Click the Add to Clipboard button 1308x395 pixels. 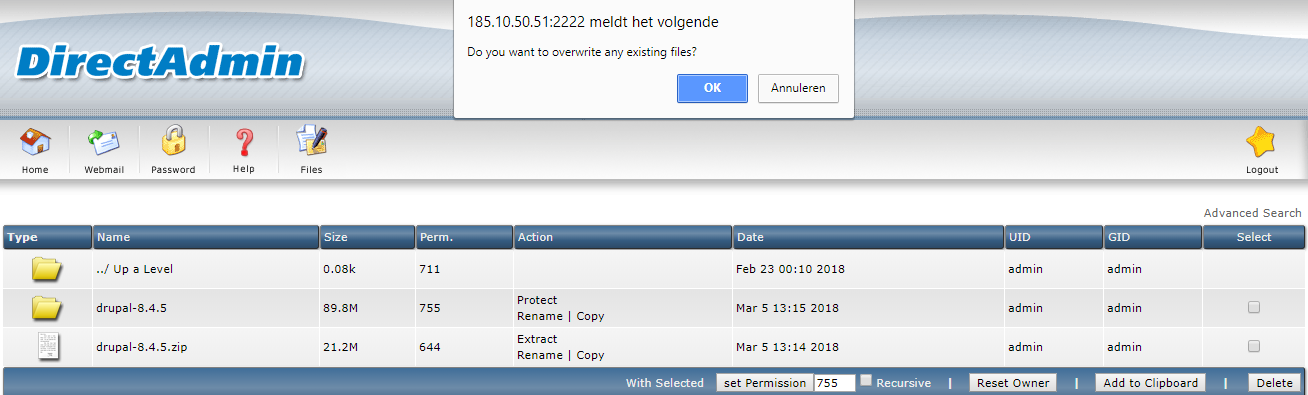click(1150, 383)
